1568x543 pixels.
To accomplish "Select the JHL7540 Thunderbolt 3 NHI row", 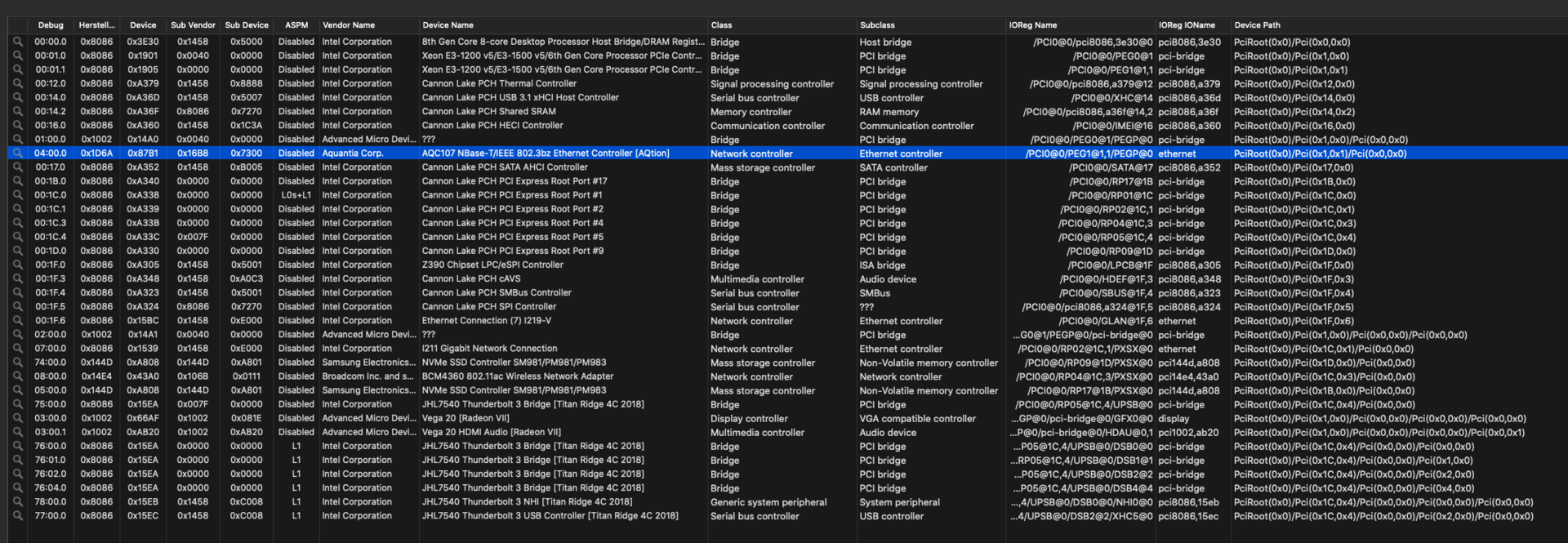I will point(527,502).
